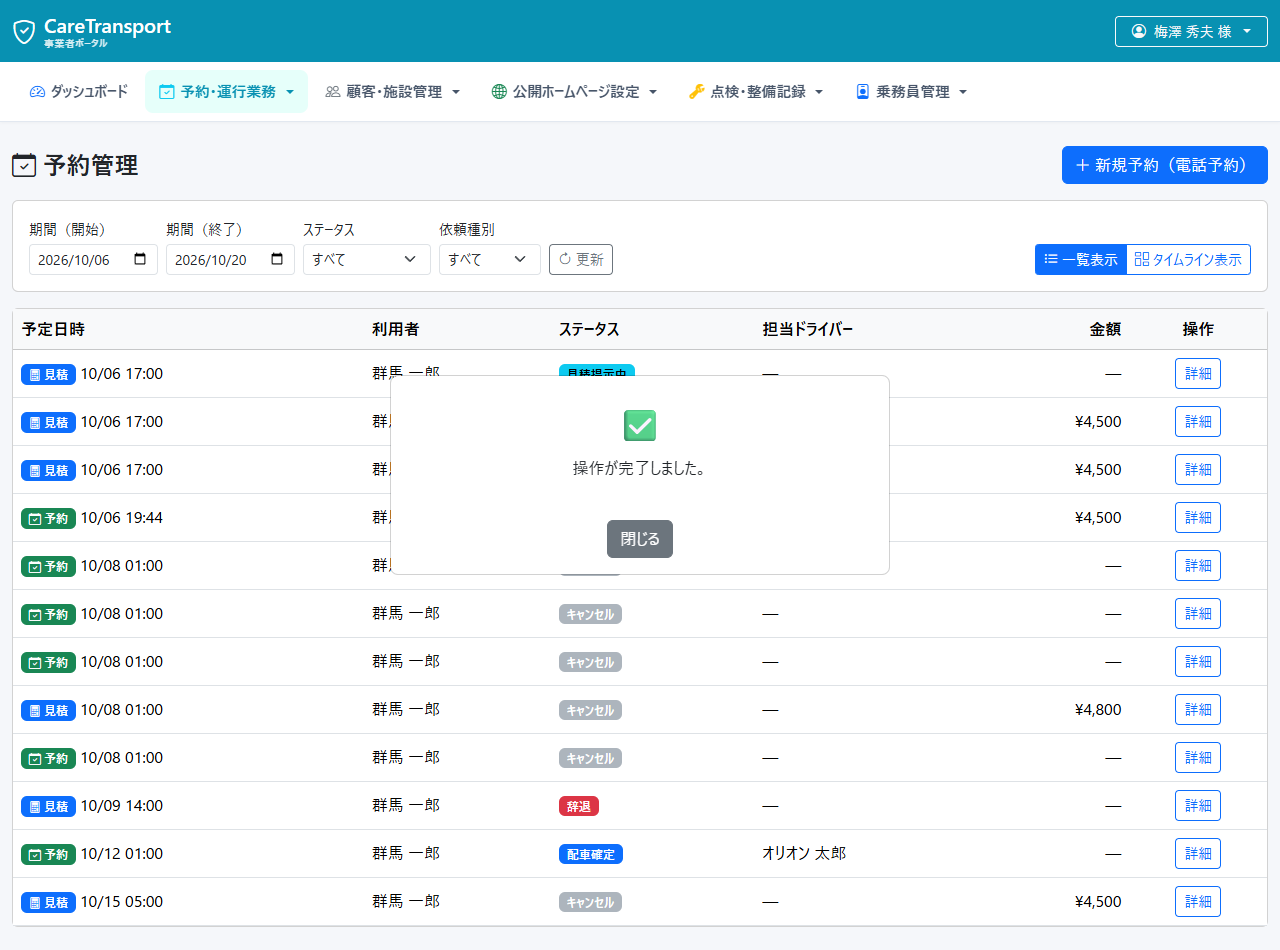The image size is (1280, 950).
Task: Click the 配車確定 status badge
Action: [591, 854]
